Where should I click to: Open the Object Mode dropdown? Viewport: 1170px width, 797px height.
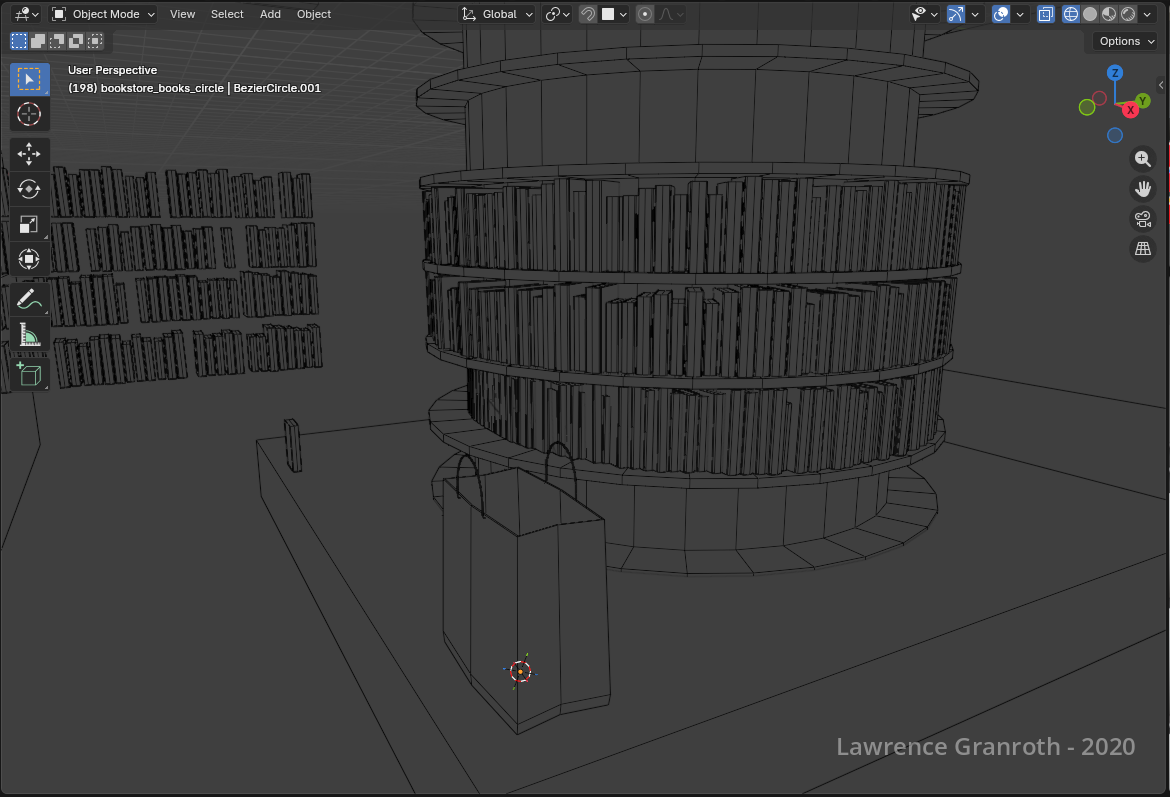coord(104,14)
